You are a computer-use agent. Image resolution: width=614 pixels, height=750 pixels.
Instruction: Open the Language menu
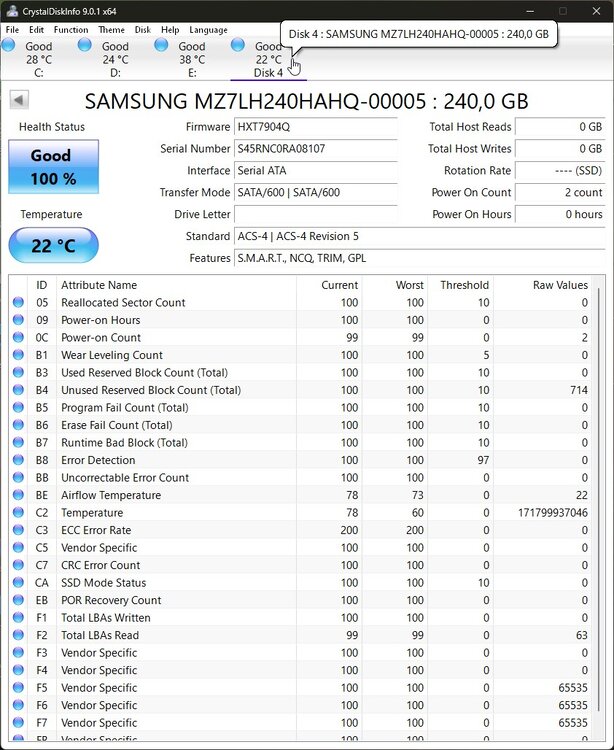(x=208, y=30)
